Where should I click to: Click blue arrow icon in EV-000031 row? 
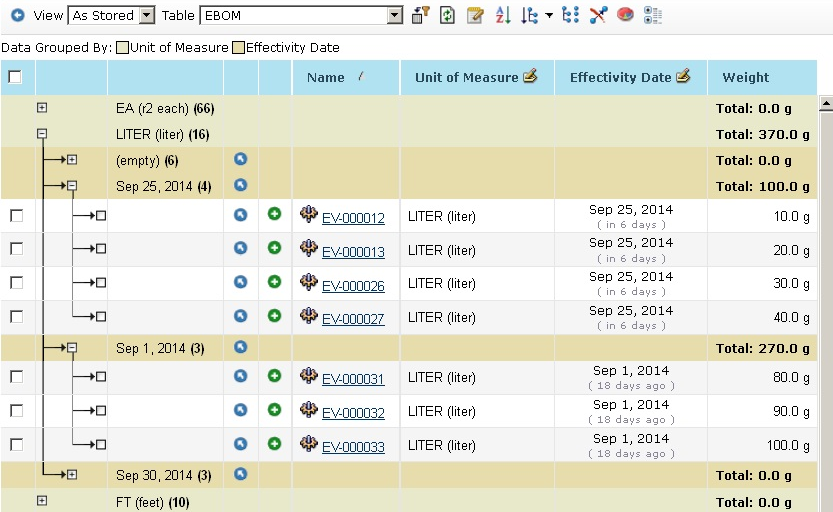(x=240, y=376)
